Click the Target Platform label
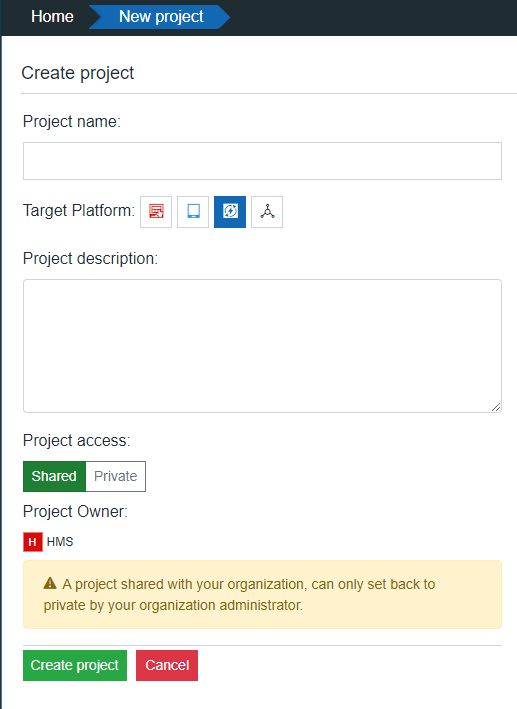The image size is (517, 709). 79,211
